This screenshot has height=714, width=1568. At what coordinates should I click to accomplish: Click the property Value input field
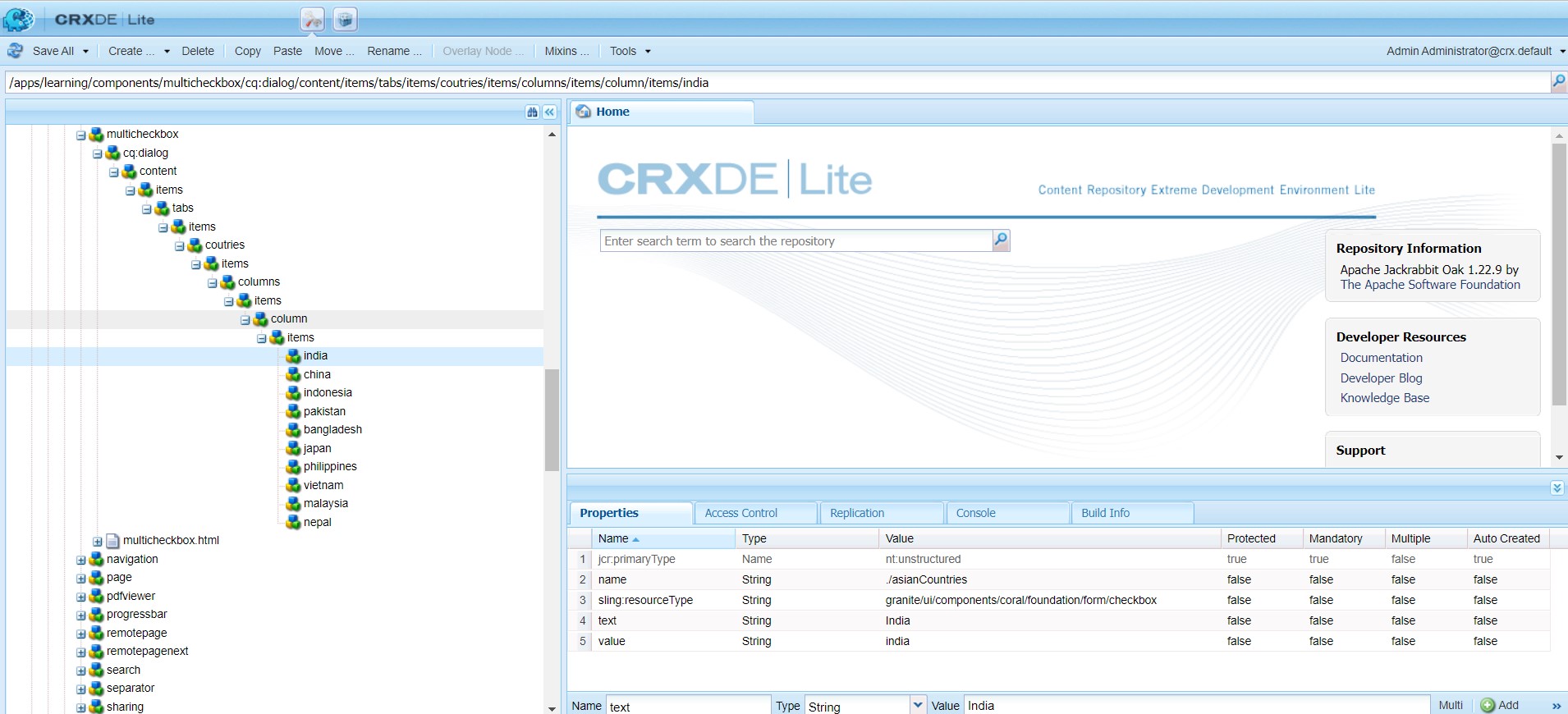click(x=1196, y=706)
